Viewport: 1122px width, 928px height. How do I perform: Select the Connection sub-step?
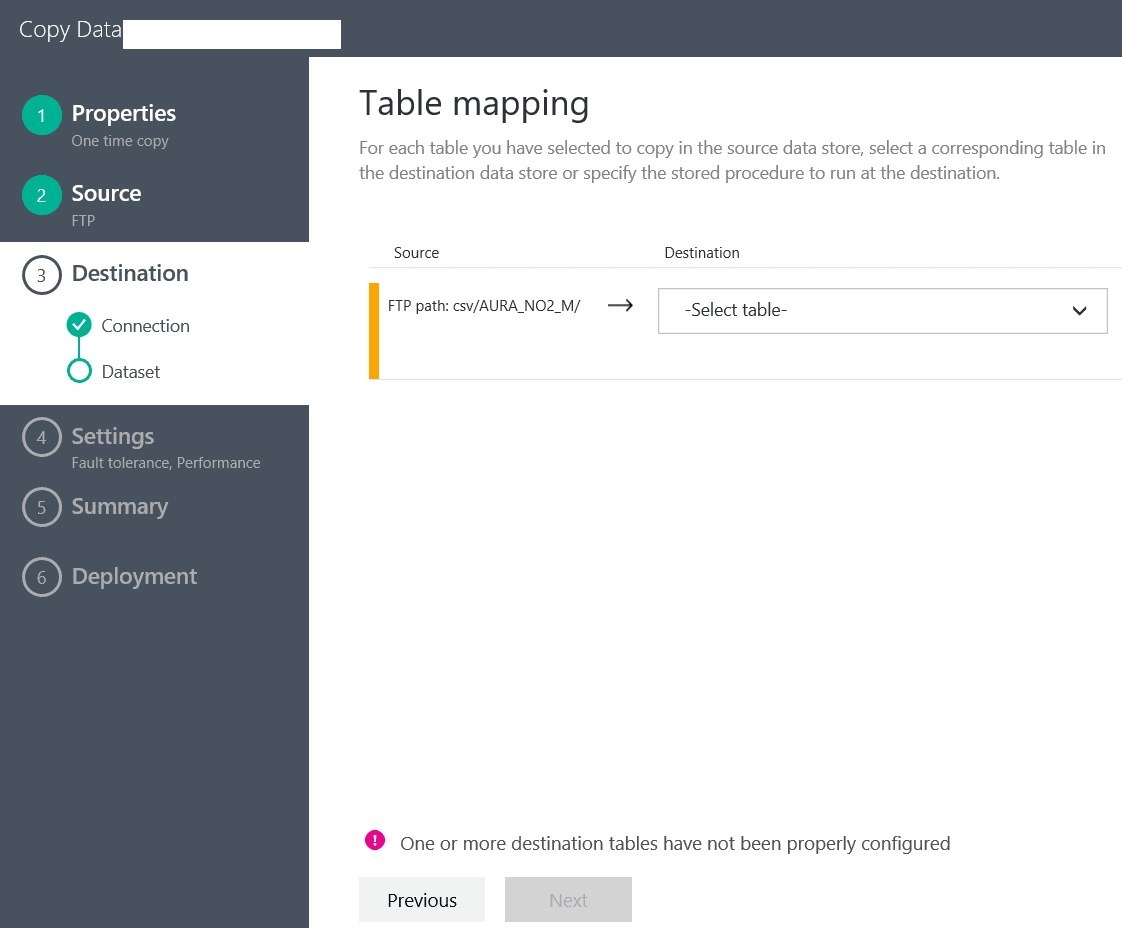click(145, 326)
